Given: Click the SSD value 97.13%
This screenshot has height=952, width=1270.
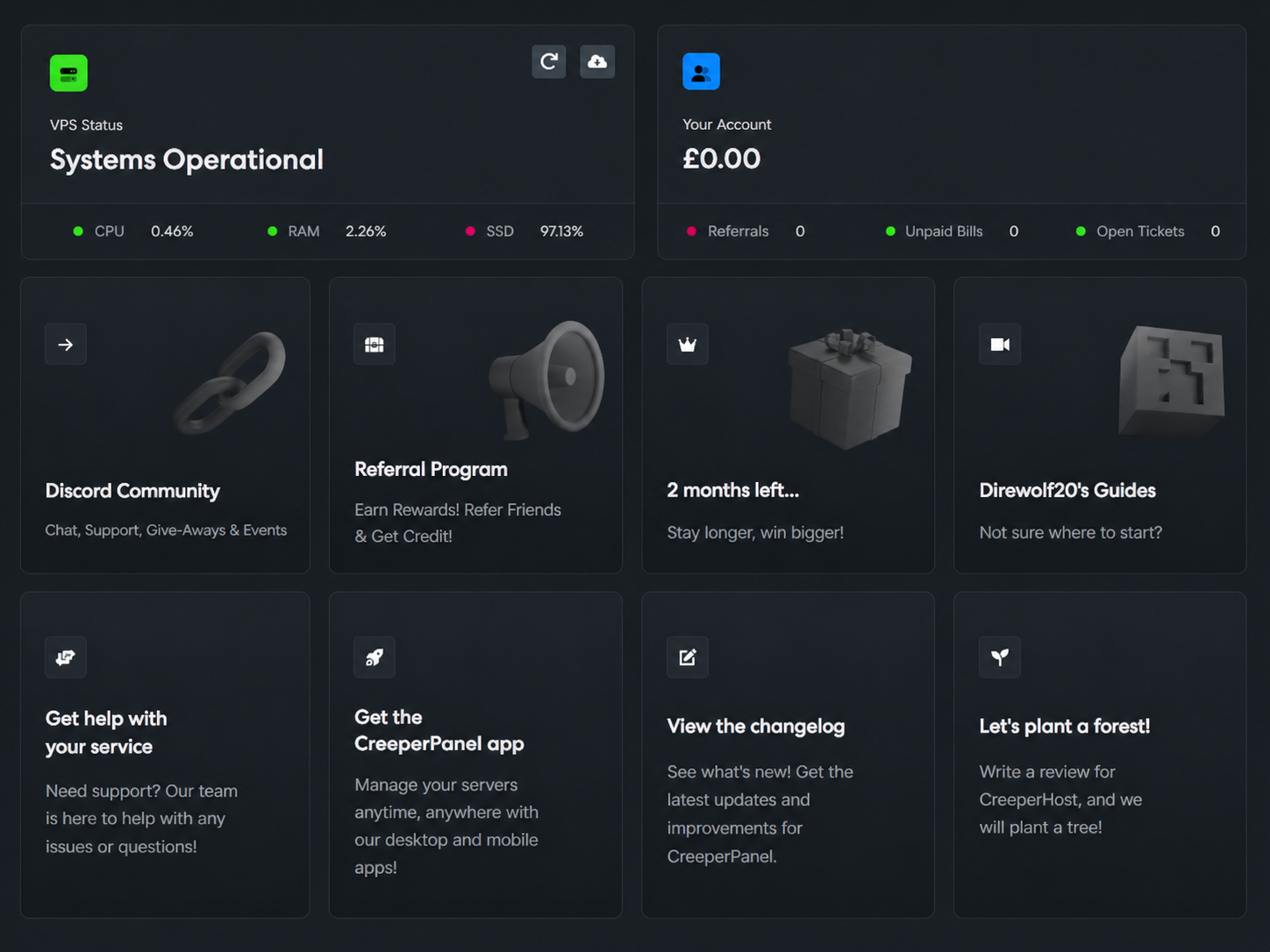Looking at the screenshot, I should click(x=561, y=231).
